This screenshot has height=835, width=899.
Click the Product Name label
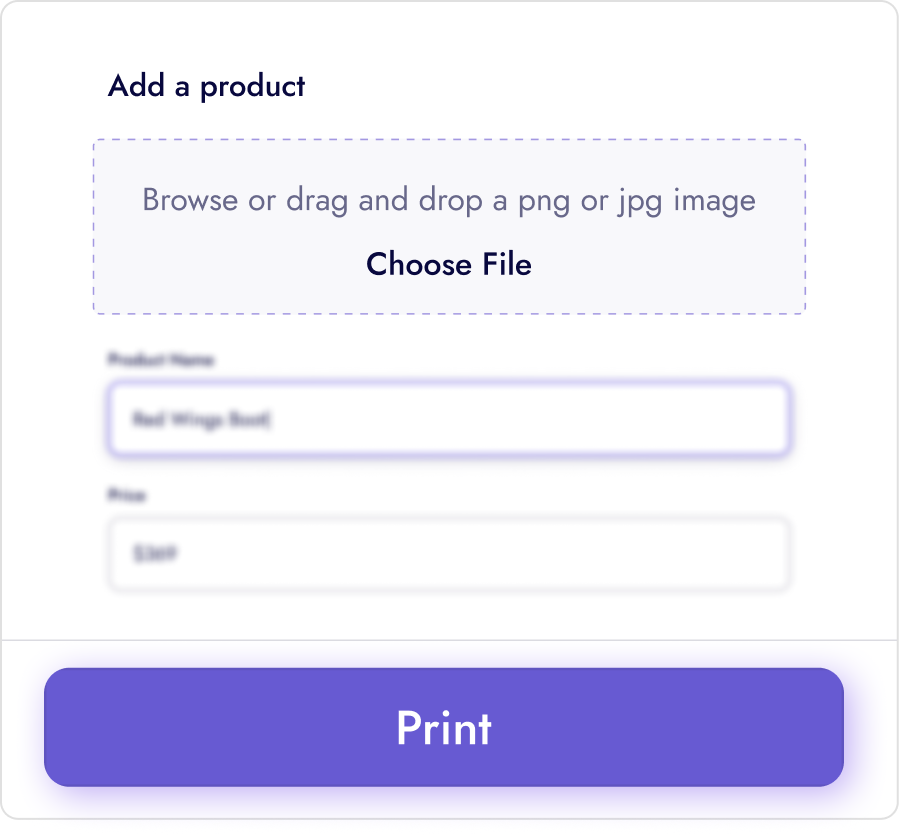161,360
